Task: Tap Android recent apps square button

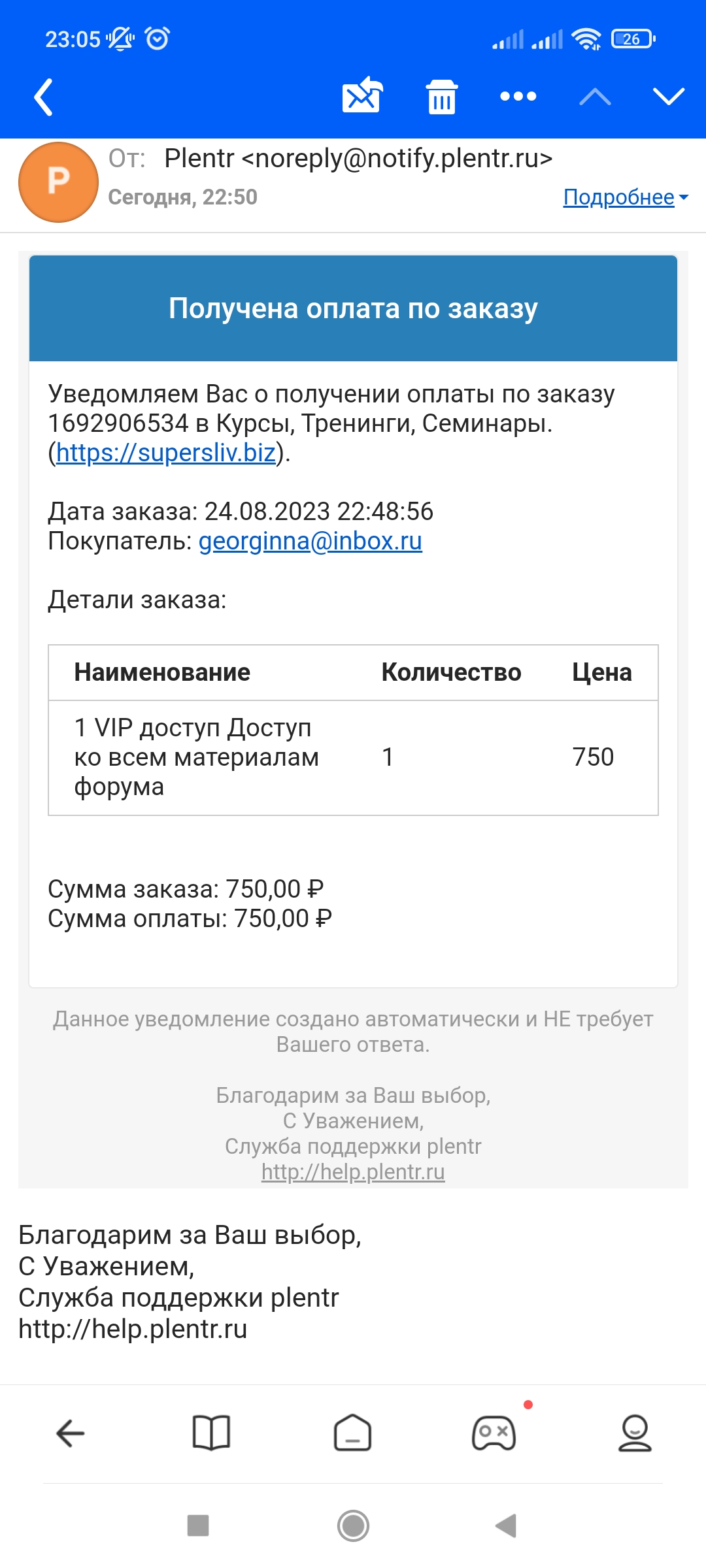Action: click(198, 1526)
